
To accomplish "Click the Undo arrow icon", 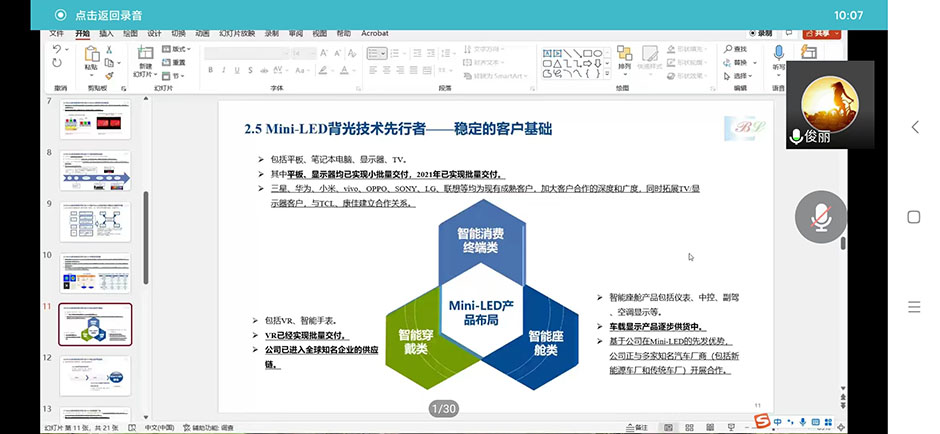I will click(56, 49).
